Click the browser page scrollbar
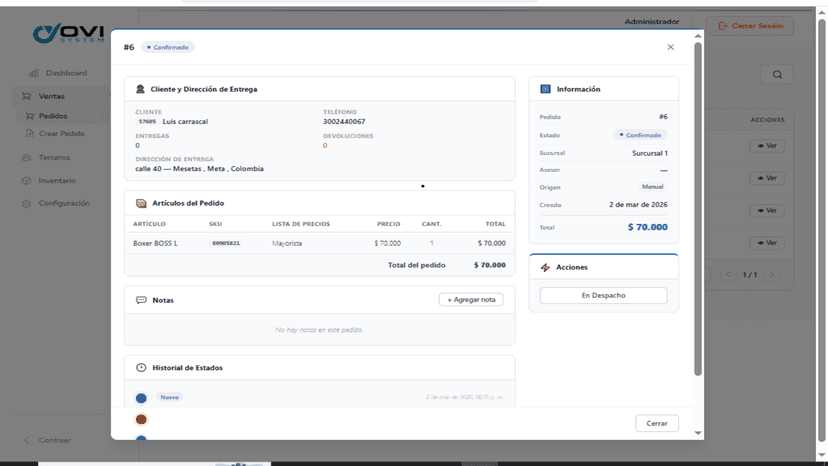The width and height of the screenshot is (828, 466). tap(822, 230)
